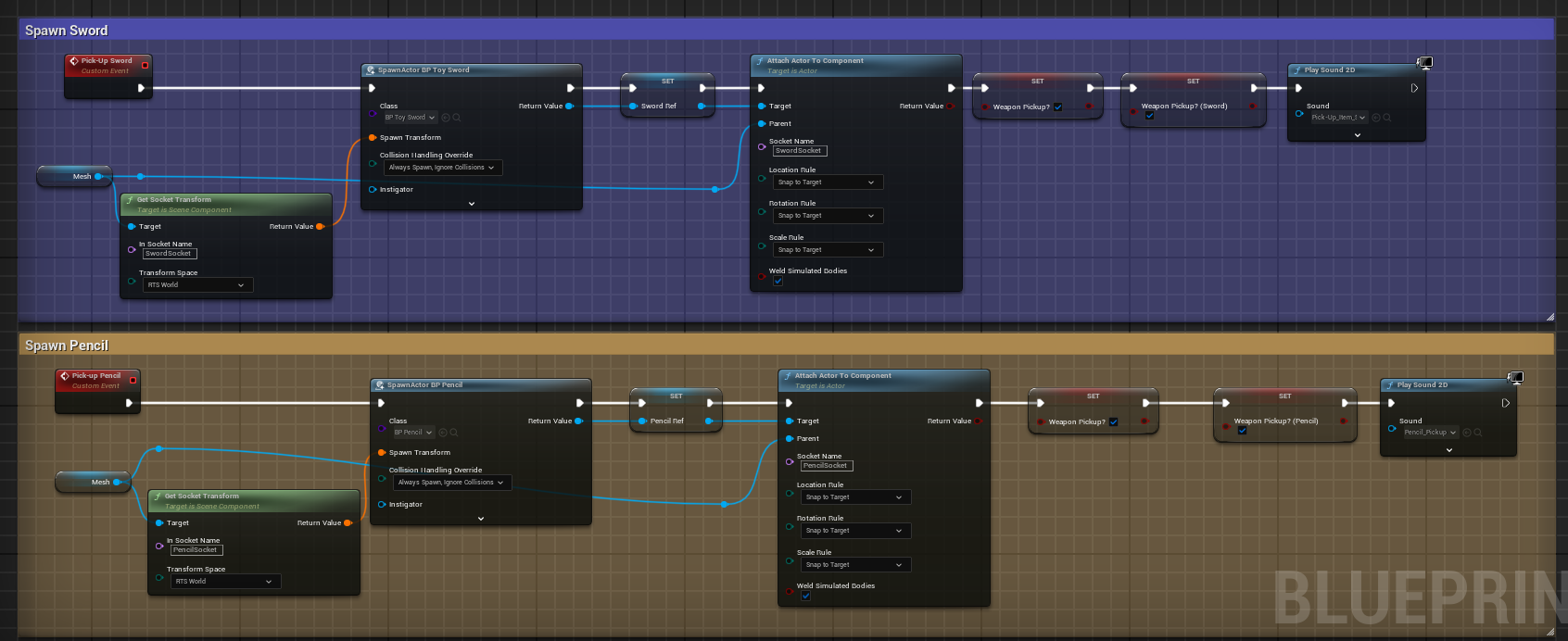1568x641 pixels.
Task: Toggle Weapon Pickup? (Pencil) checkbox
Action: click(x=1242, y=431)
